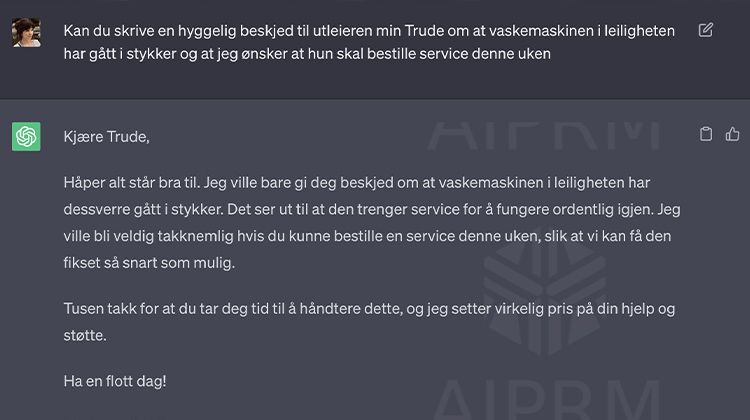Click the line starting "ville bli veldig takknemlig"
Viewport: 750px width, 420px height.
click(x=381, y=238)
